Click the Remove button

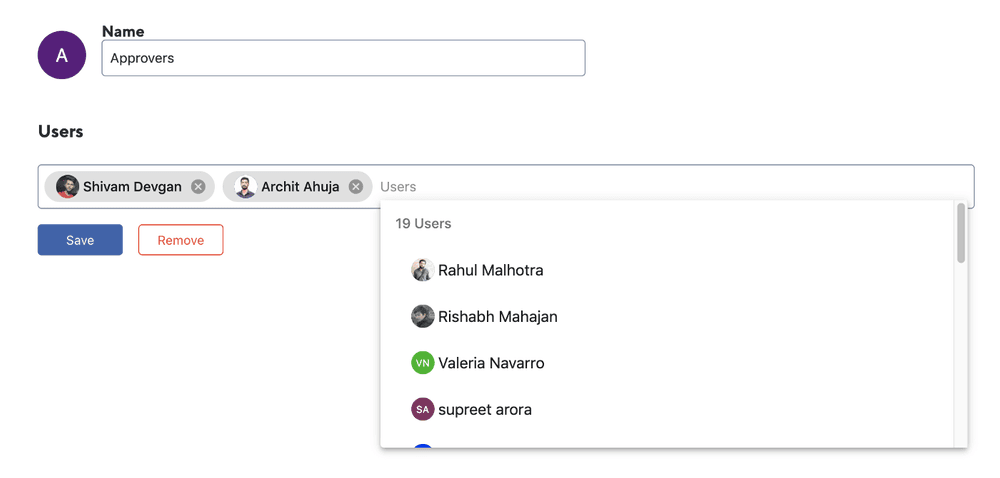coord(180,240)
